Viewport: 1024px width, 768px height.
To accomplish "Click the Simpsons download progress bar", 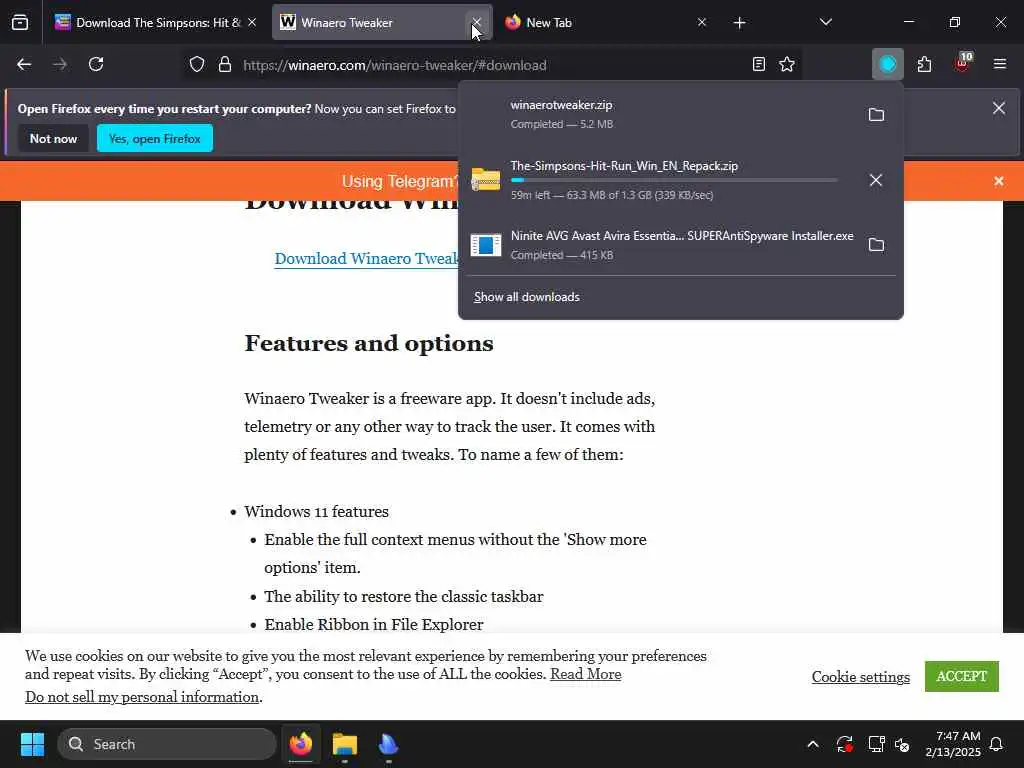I will (674, 180).
